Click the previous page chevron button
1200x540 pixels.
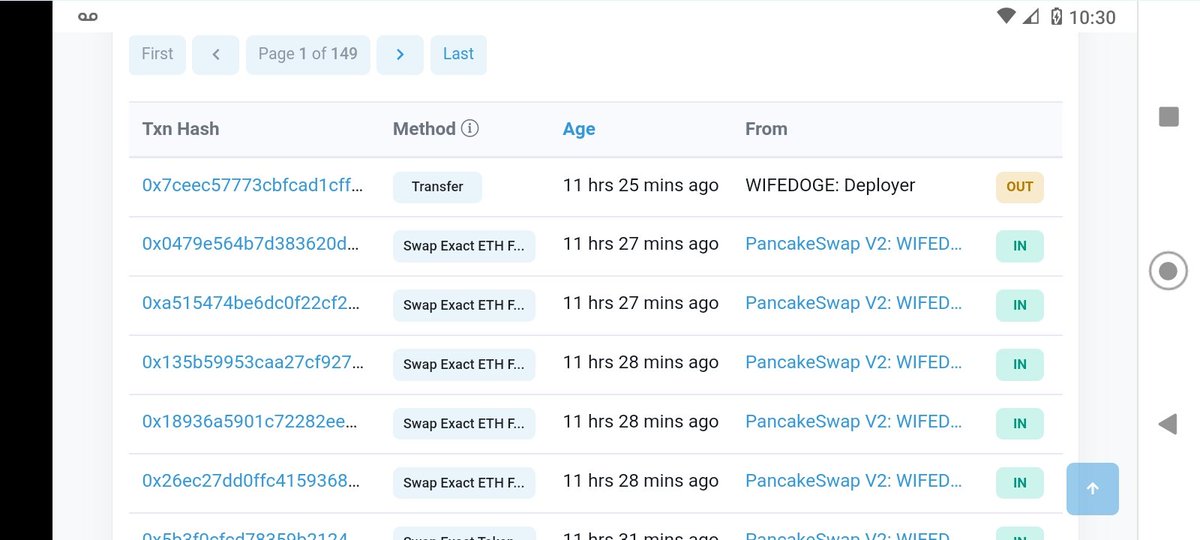(215, 54)
